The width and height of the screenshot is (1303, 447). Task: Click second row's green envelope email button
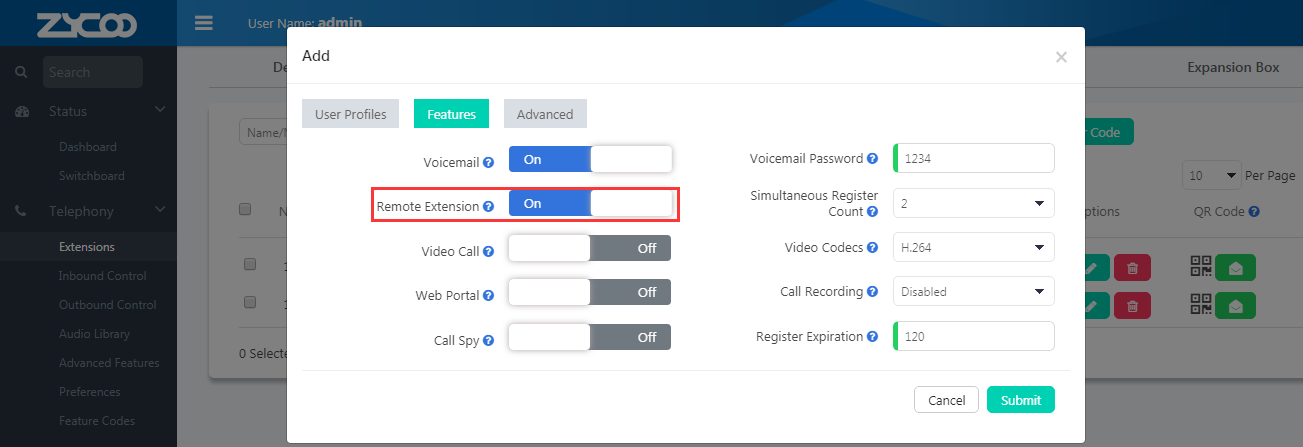(x=1236, y=305)
